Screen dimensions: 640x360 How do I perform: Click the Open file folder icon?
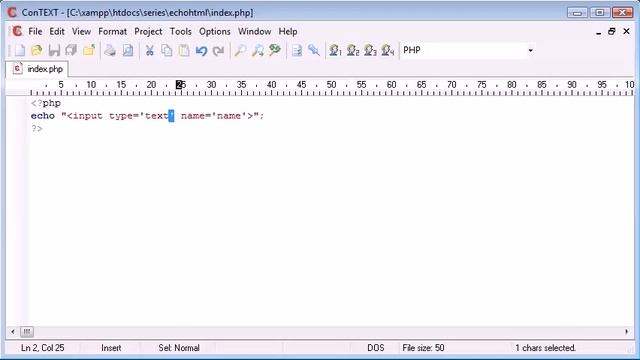(37, 51)
